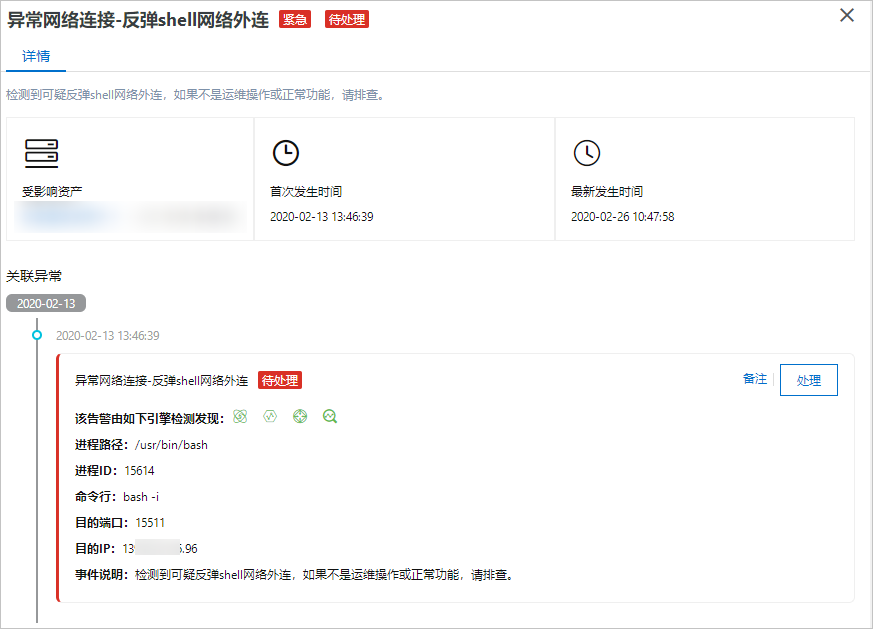Click first occurrence time 2020-02-13 13:46:39
The height and width of the screenshot is (629, 873).
coord(322,217)
